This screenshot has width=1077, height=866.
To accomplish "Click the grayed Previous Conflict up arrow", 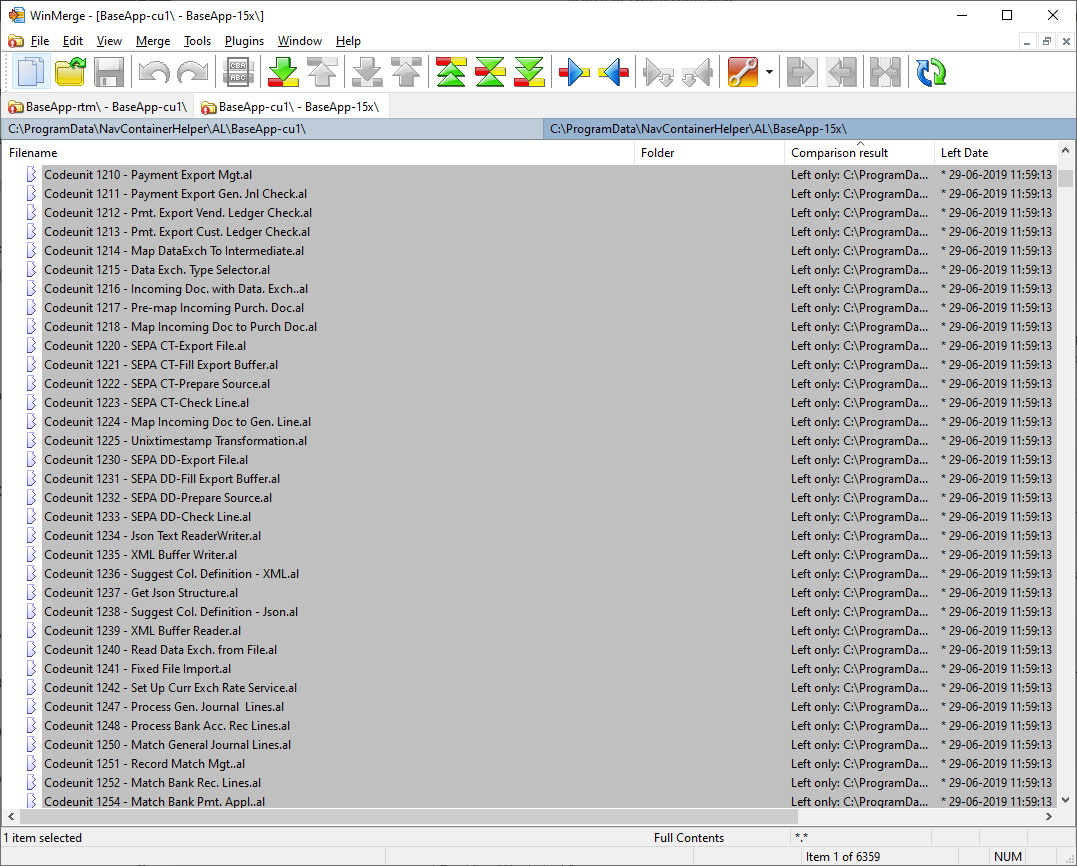I will tap(407, 72).
